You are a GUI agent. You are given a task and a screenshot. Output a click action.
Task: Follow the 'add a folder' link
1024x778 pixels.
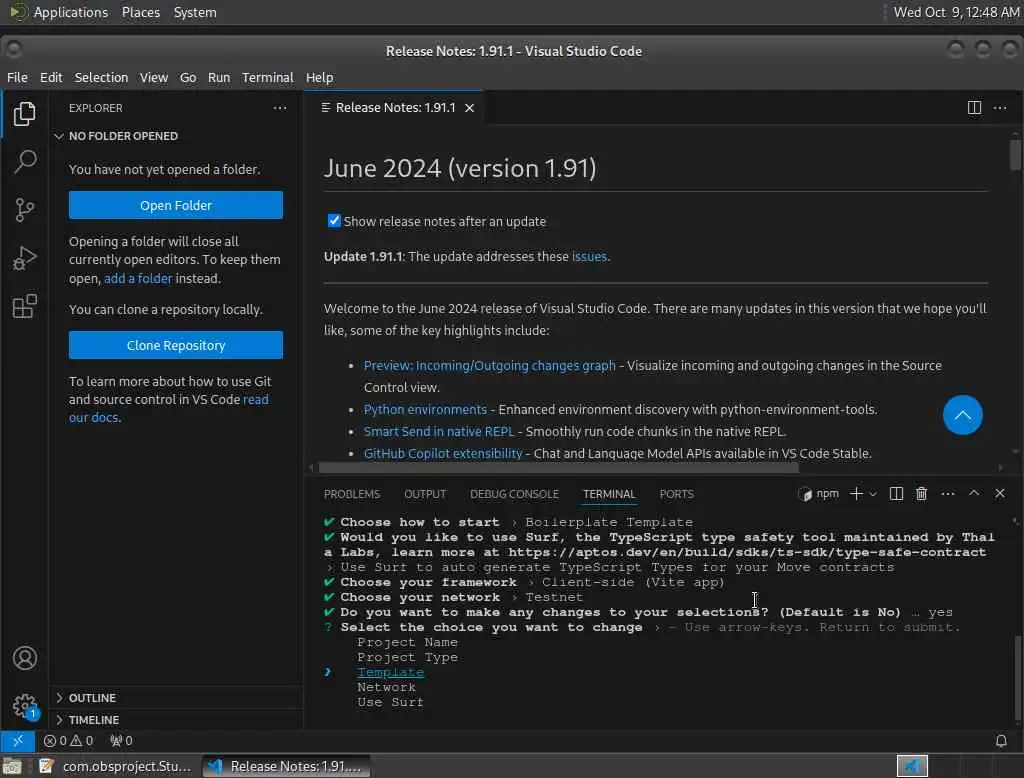click(x=138, y=278)
